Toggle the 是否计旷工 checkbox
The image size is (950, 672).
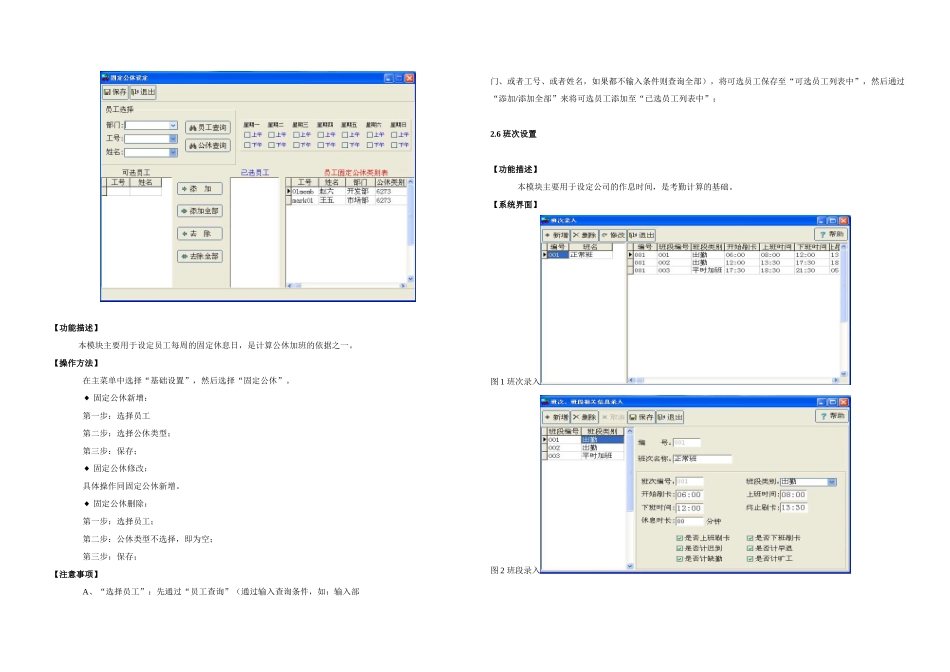click(750, 559)
